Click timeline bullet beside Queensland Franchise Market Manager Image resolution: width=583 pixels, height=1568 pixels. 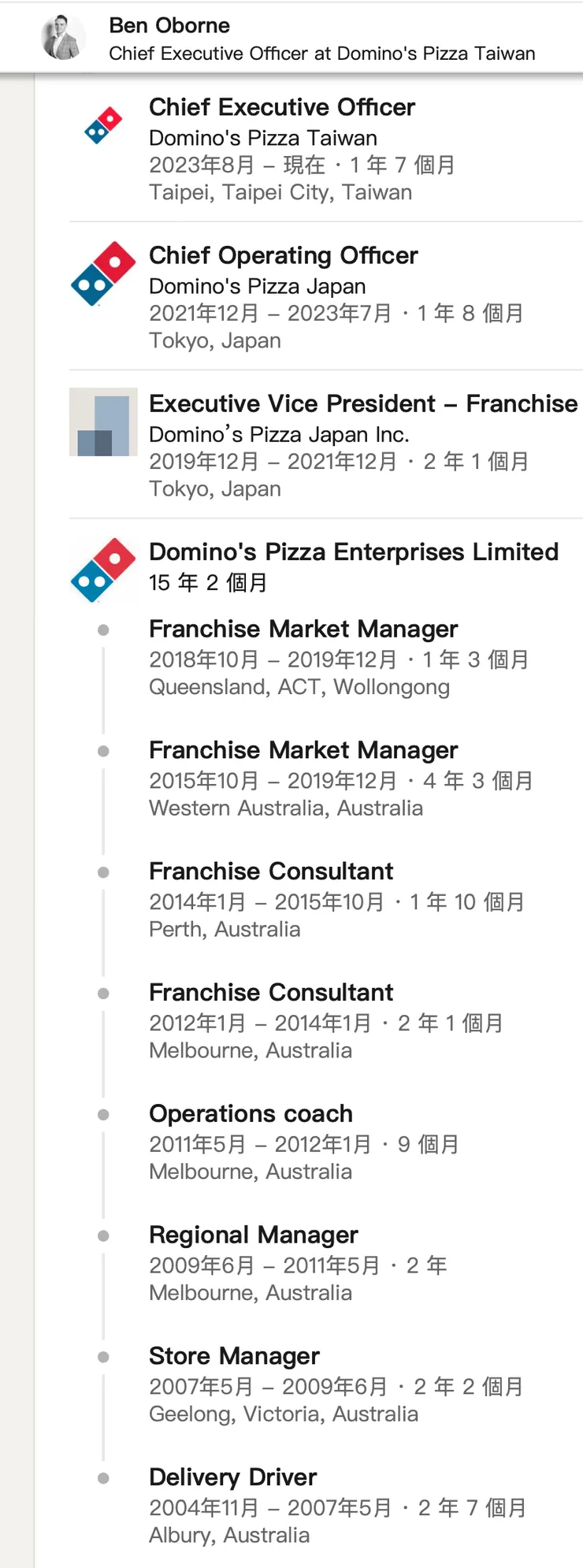click(x=103, y=630)
